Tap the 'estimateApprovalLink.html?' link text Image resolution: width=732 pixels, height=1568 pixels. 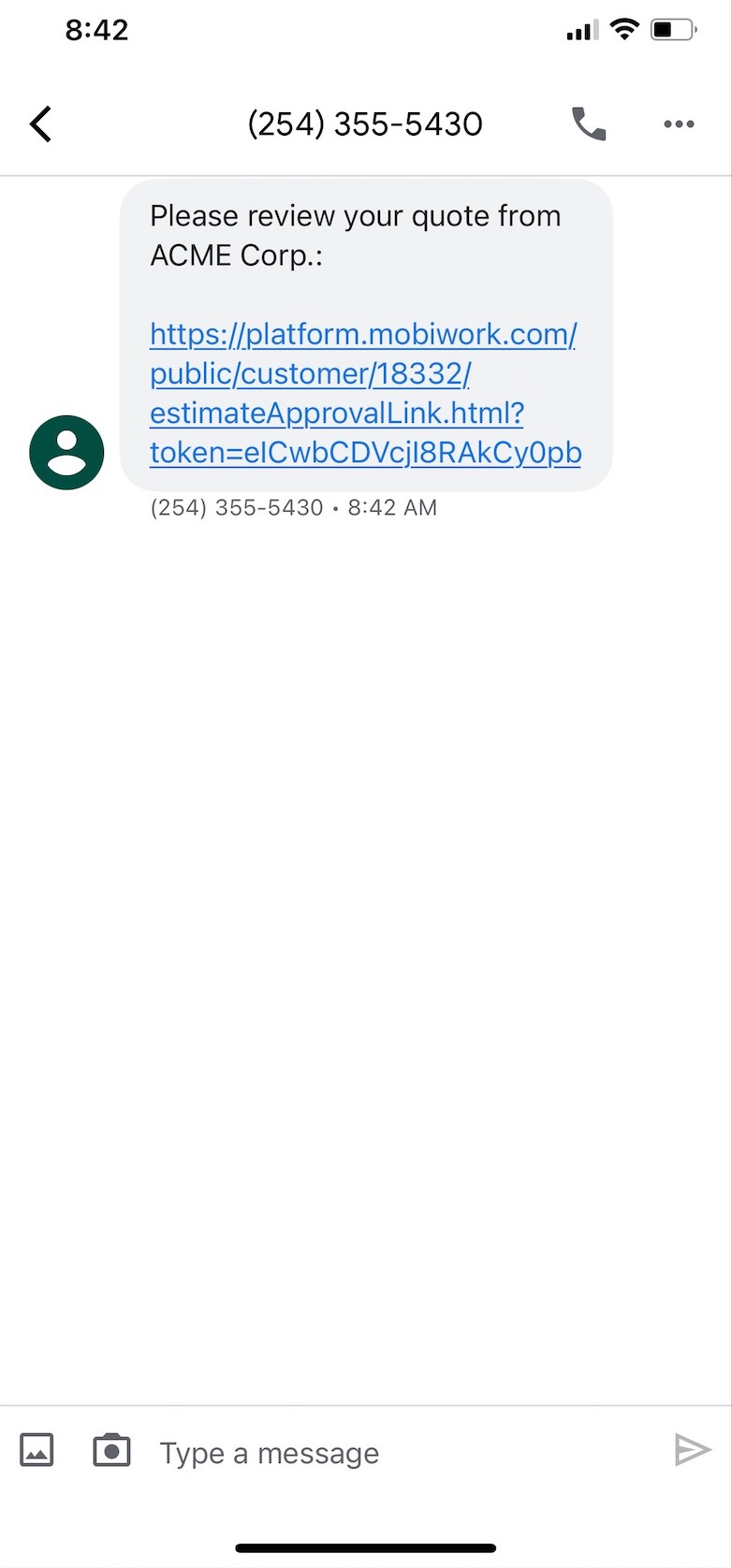click(337, 413)
